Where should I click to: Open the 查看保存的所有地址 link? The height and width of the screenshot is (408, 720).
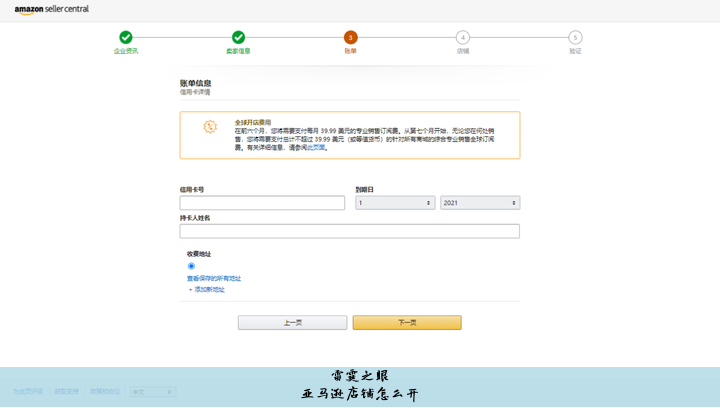214,278
